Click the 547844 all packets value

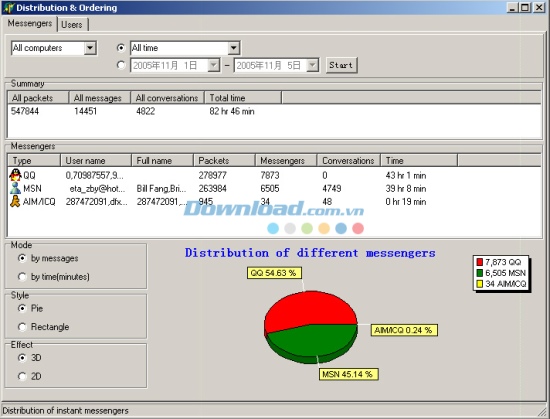[25, 111]
